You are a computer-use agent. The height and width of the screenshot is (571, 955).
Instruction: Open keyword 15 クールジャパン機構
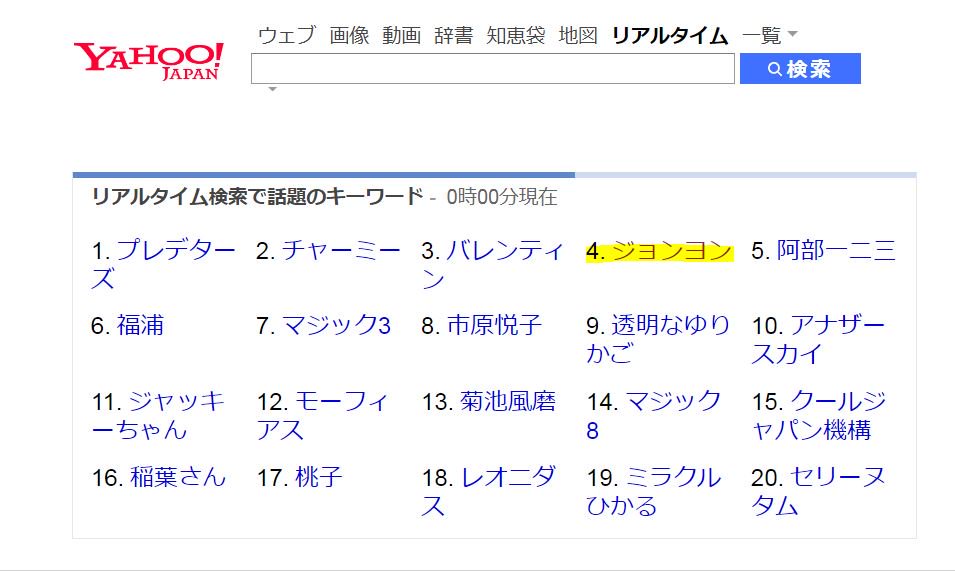coord(819,415)
